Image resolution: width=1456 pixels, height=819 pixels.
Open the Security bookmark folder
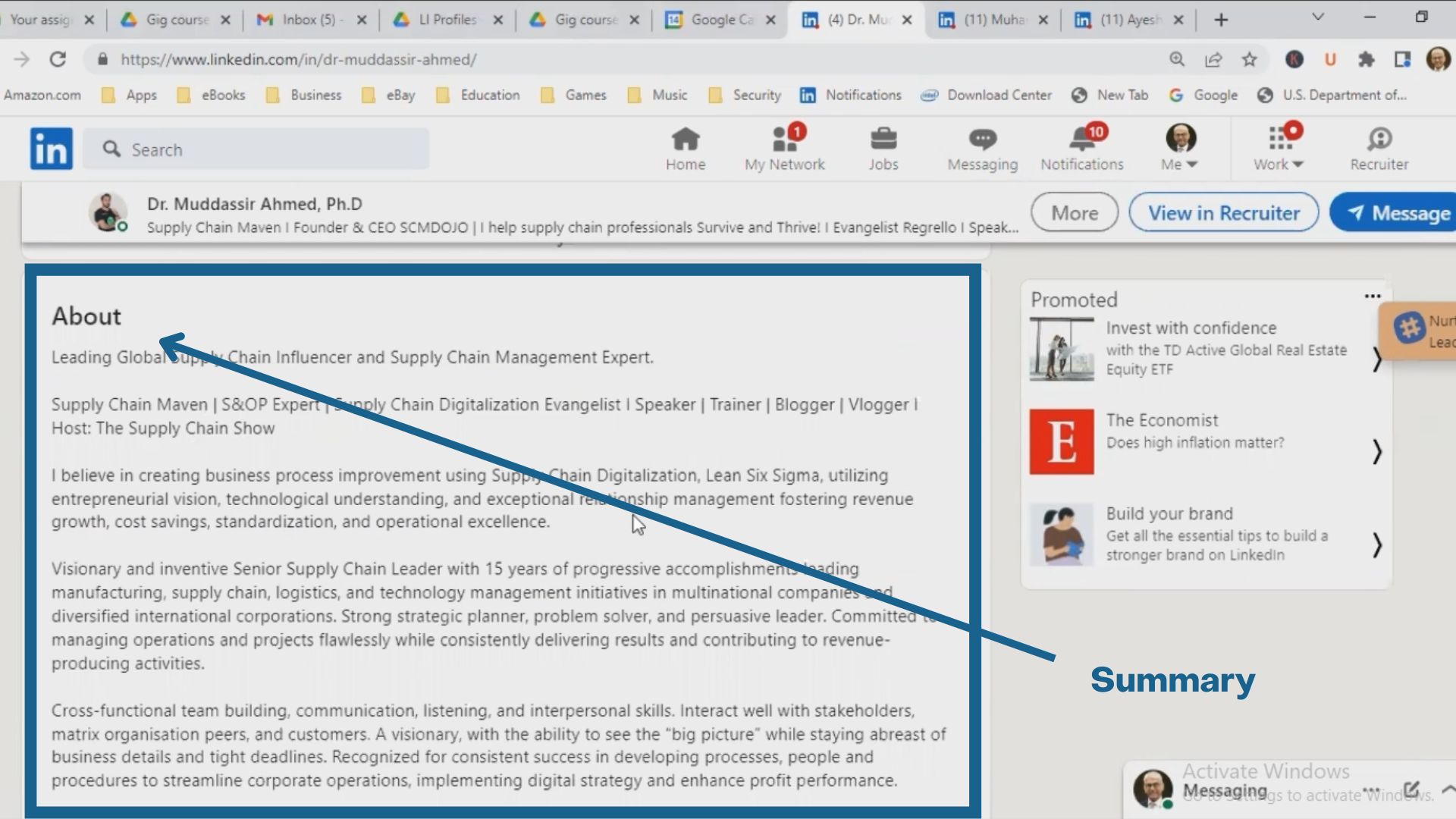[745, 95]
